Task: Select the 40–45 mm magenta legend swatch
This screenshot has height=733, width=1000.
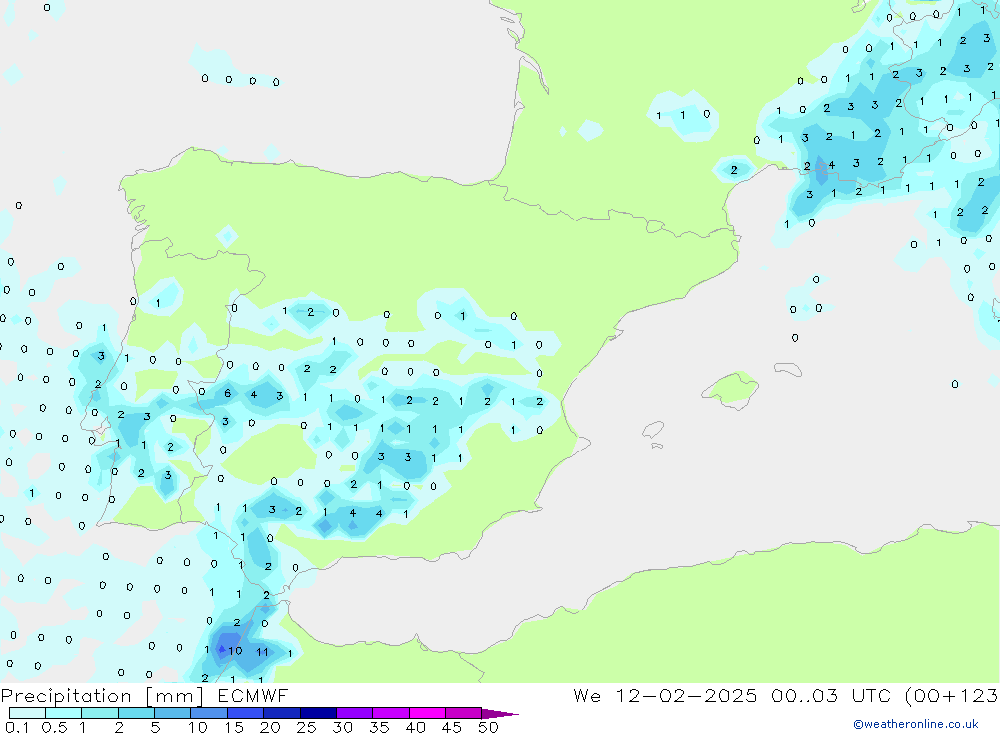Action: click(x=427, y=713)
